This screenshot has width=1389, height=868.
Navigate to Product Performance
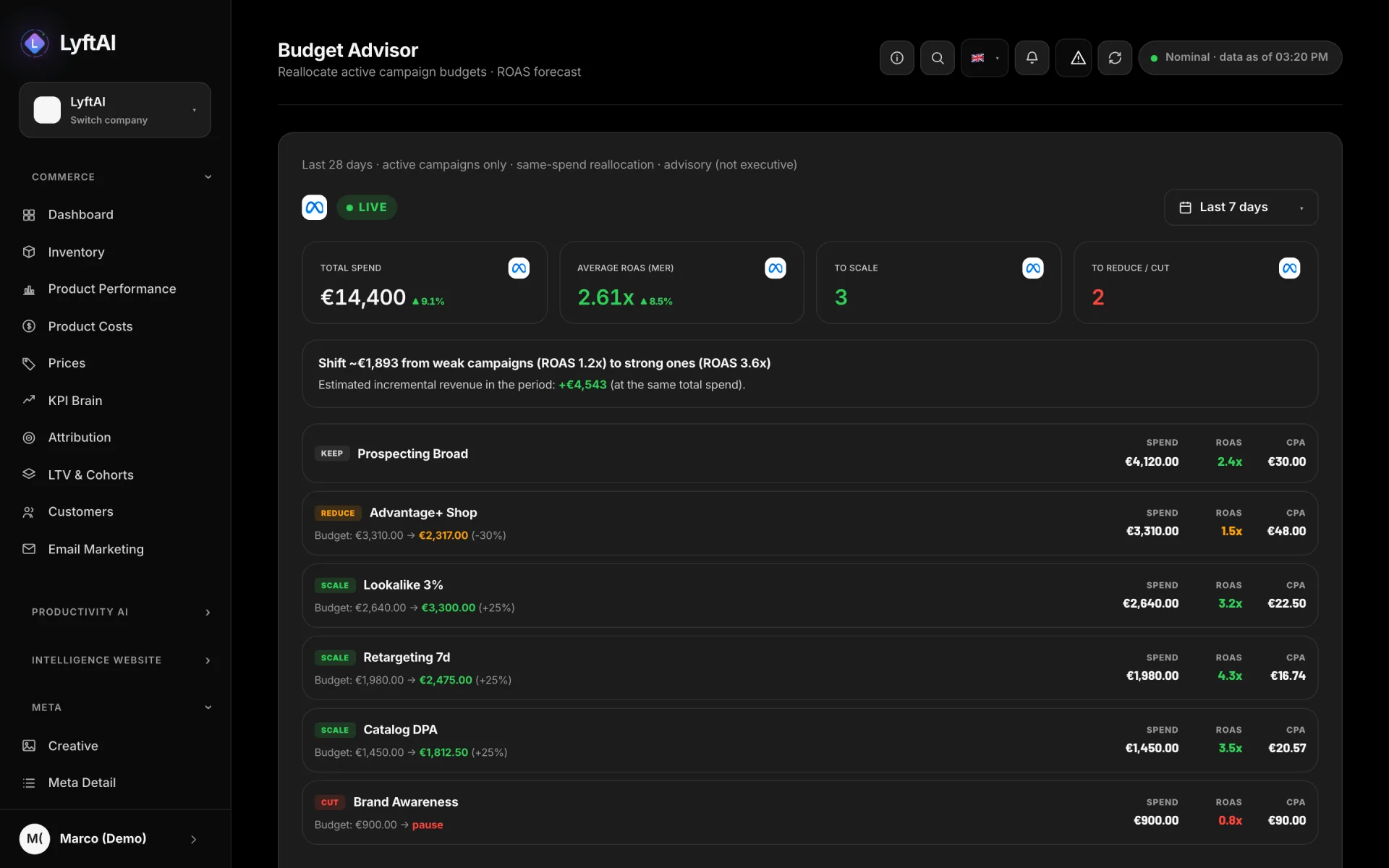tap(112, 289)
